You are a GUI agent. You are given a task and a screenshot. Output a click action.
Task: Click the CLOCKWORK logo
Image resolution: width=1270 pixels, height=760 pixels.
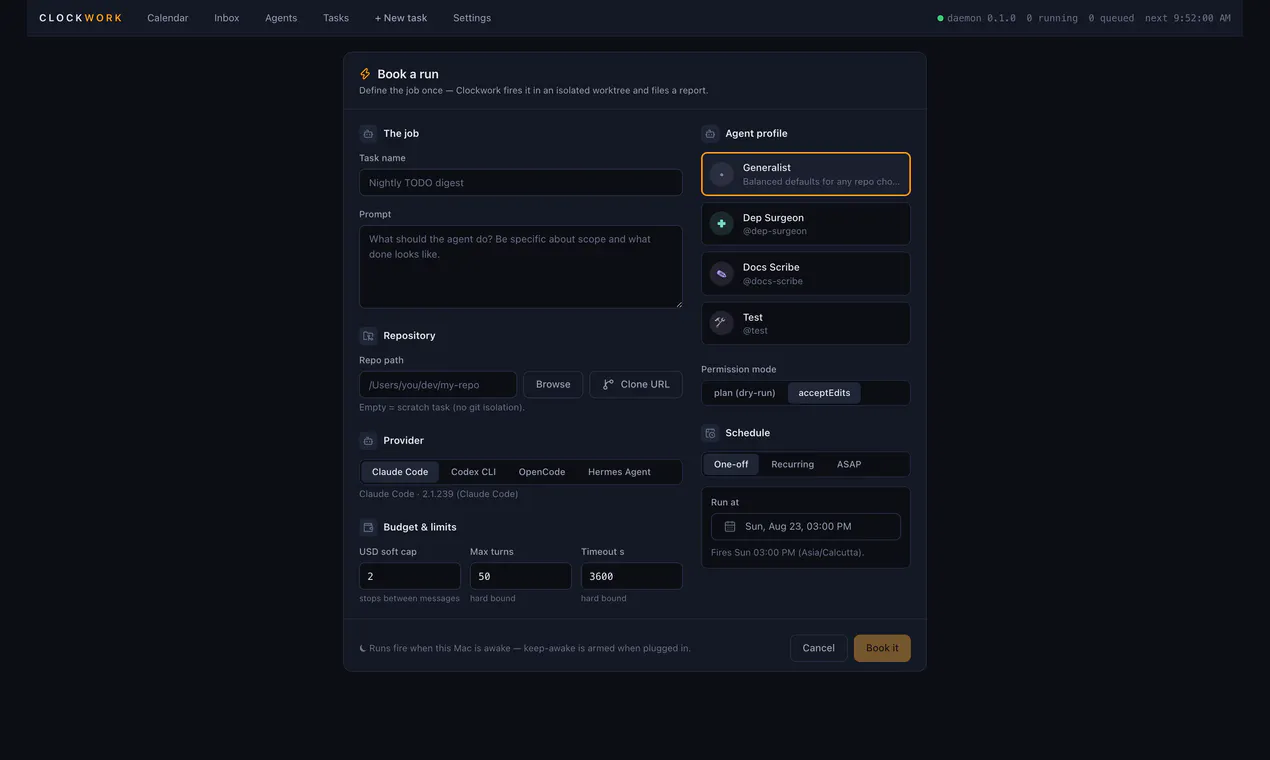81,18
